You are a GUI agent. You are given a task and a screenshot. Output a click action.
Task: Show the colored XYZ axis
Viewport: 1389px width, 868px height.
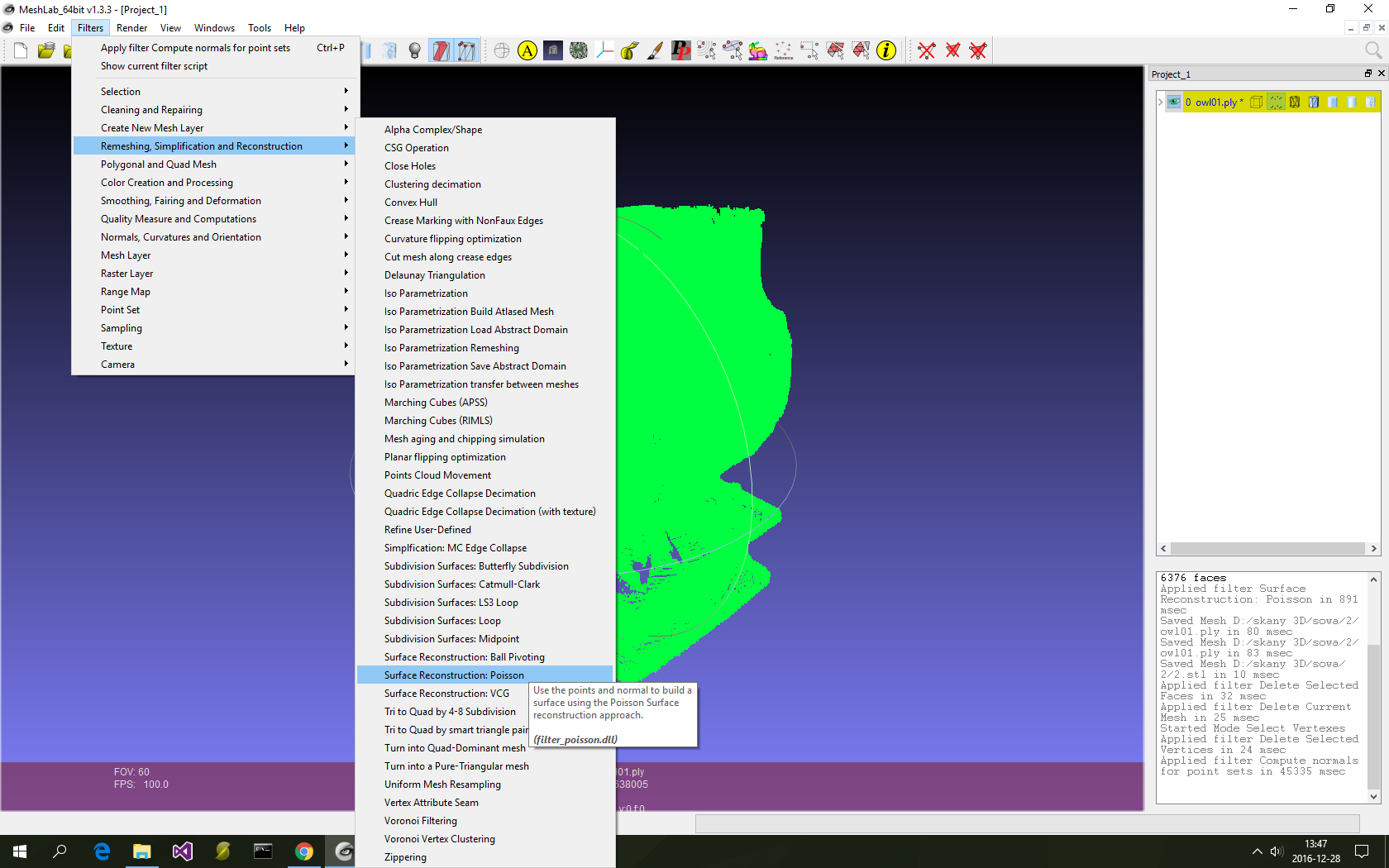tap(604, 51)
